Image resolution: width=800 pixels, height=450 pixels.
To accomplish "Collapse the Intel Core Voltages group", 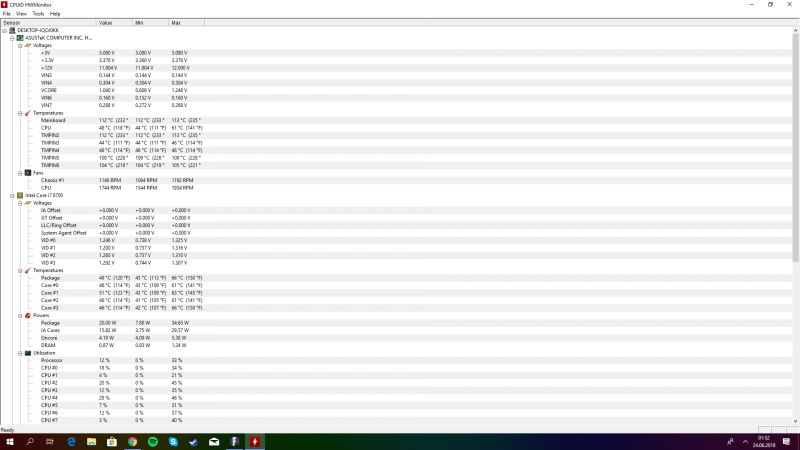I will (20, 203).
